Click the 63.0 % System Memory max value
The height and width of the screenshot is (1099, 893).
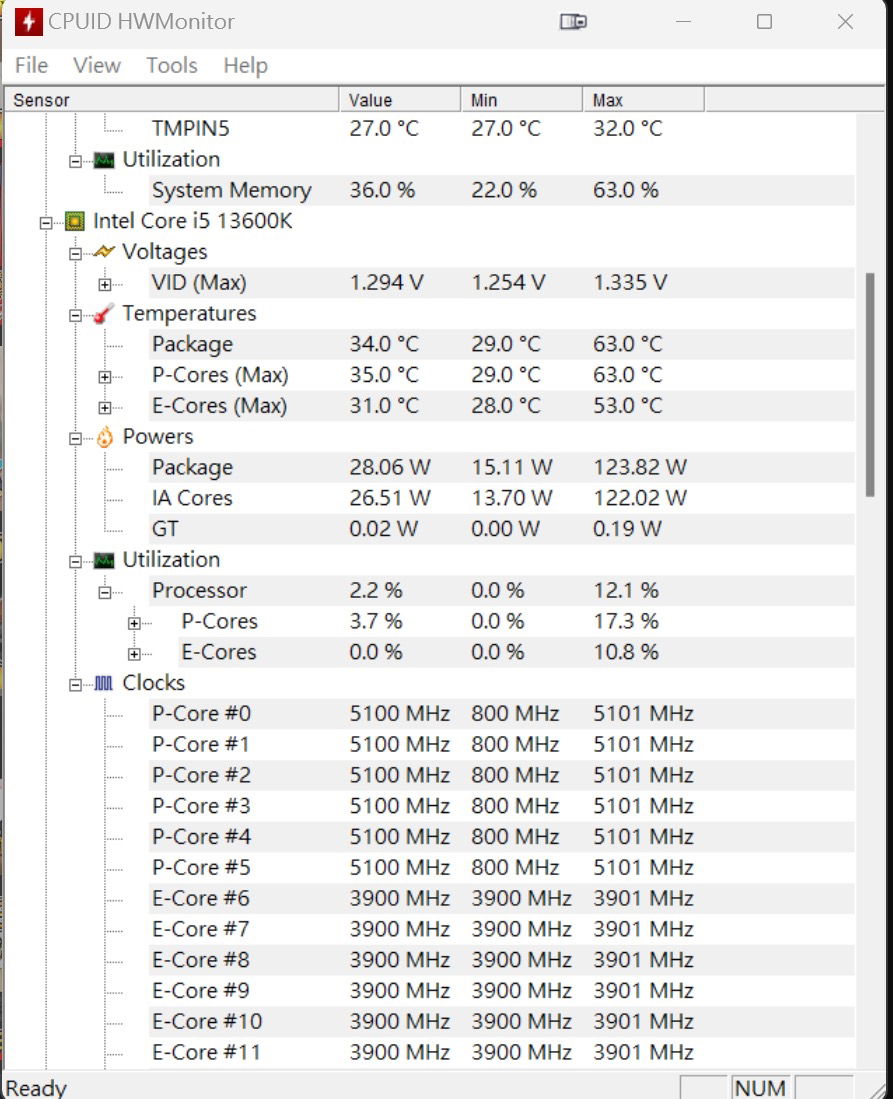[626, 190]
